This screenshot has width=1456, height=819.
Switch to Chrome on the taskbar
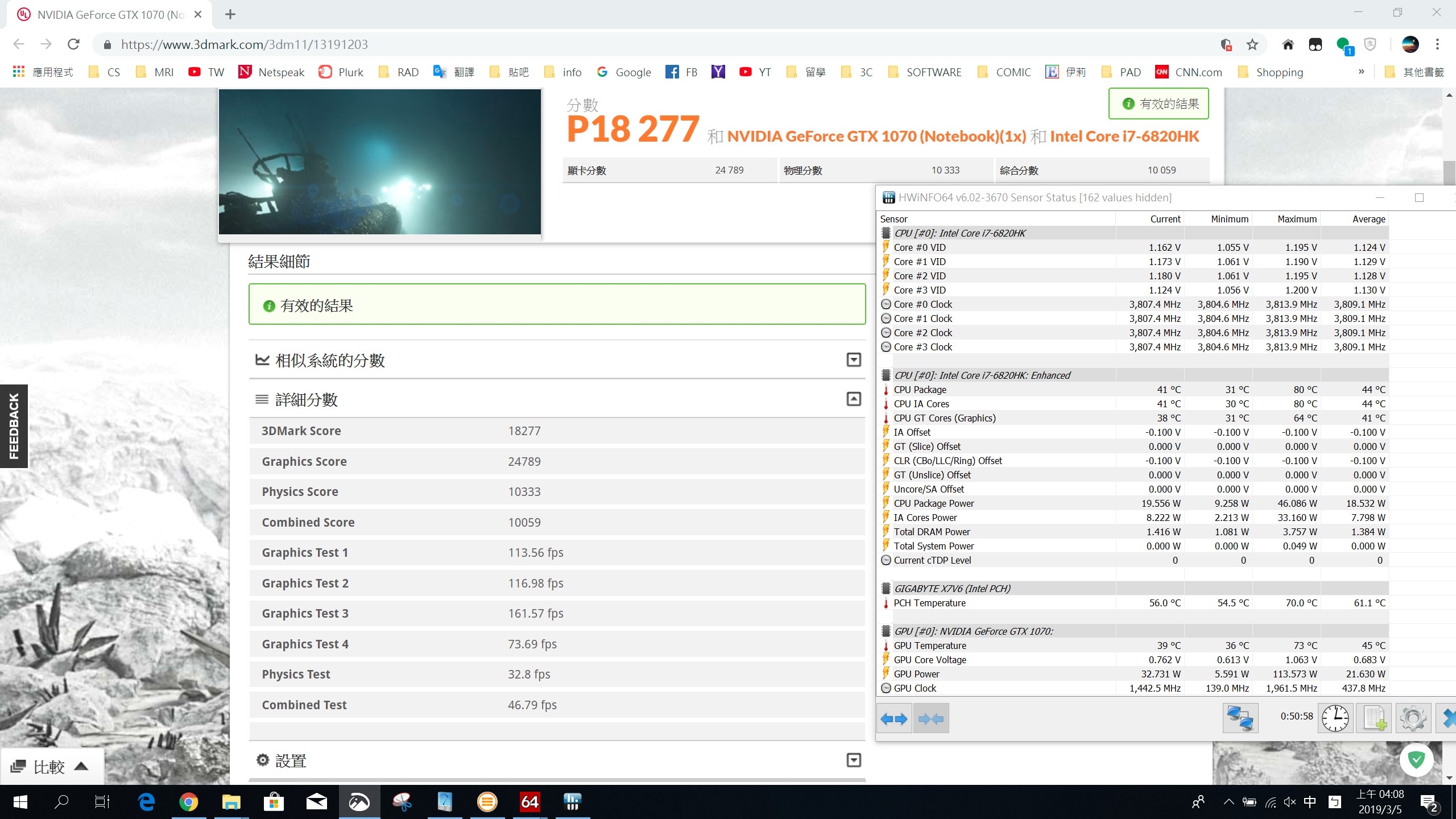(189, 802)
